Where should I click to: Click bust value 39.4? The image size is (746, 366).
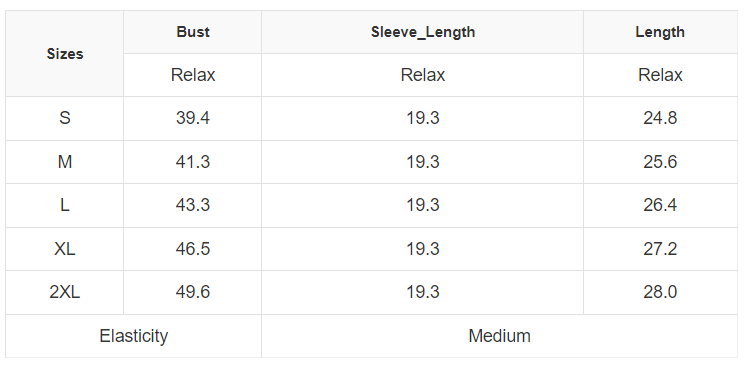point(193,118)
